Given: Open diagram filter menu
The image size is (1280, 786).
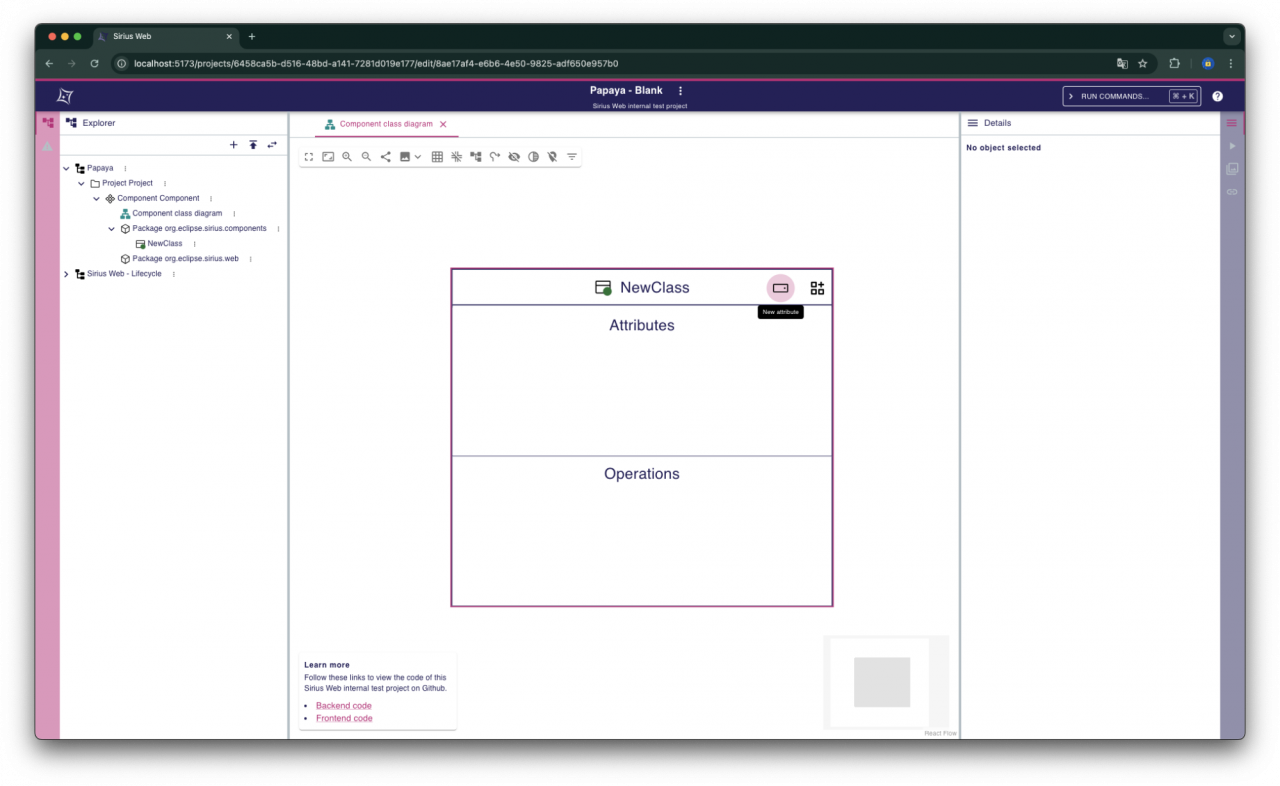Looking at the screenshot, I should coord(572,157).
